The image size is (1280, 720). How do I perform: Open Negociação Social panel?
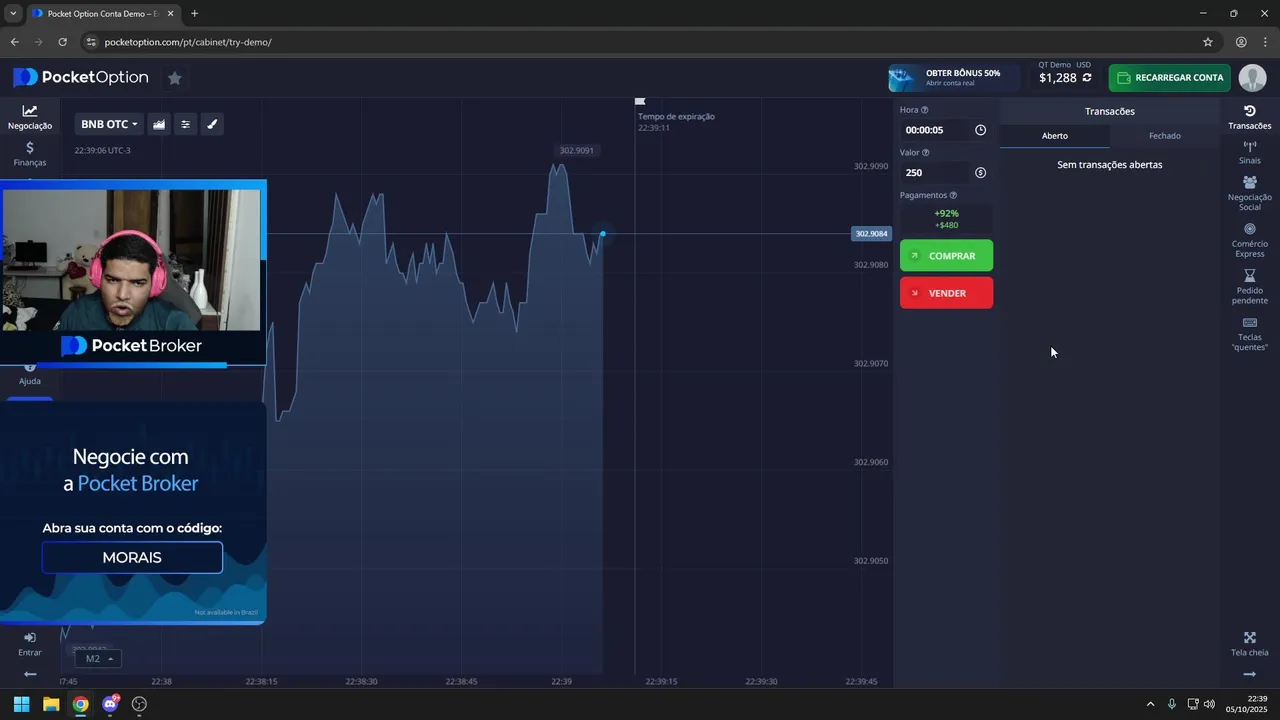[1250, 193]
